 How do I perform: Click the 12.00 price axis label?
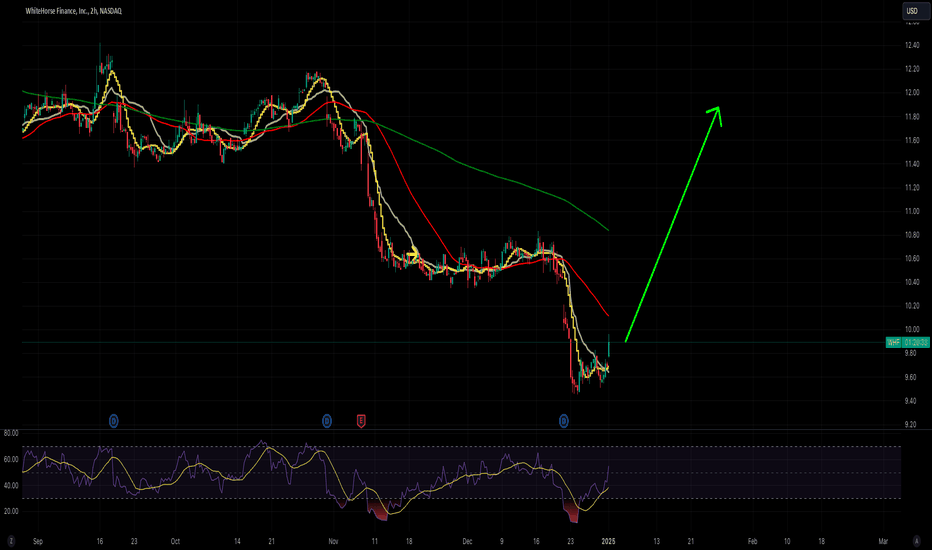point(912,93)
